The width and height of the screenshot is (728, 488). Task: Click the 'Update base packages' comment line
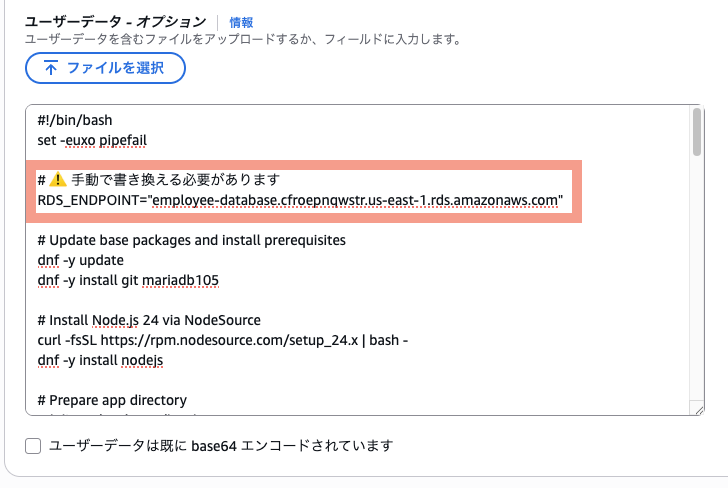click(191, 240)
